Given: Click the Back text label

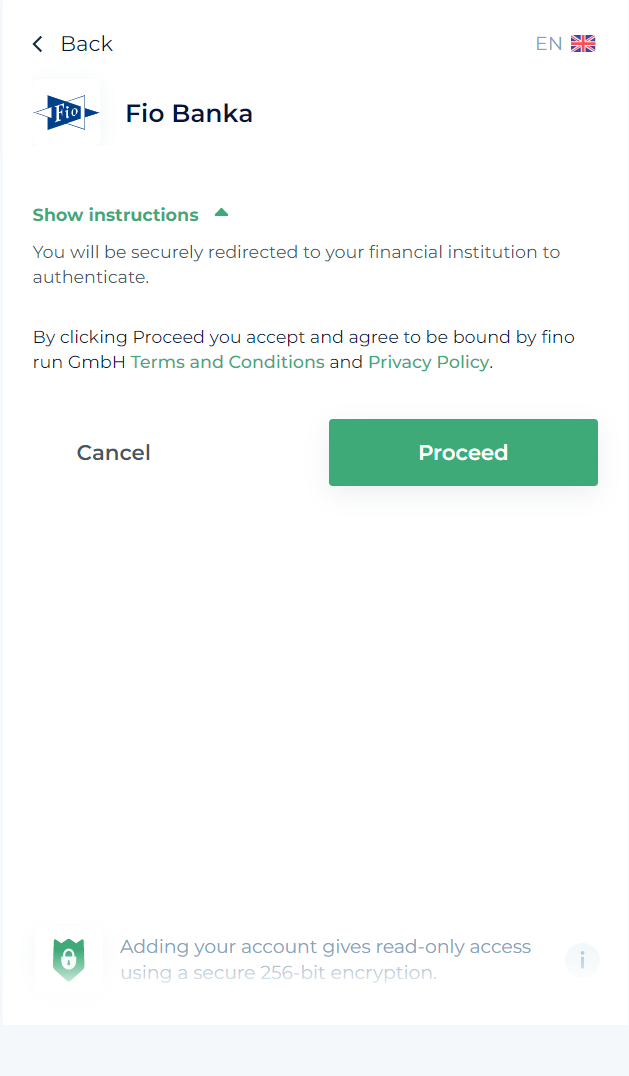Looking at the screenshot, I should coord(87,44).
